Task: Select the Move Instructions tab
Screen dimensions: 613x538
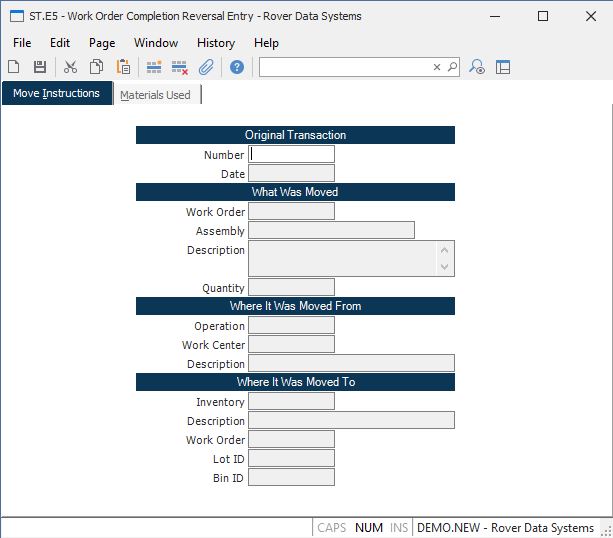Action: click(x=57, y=94)
